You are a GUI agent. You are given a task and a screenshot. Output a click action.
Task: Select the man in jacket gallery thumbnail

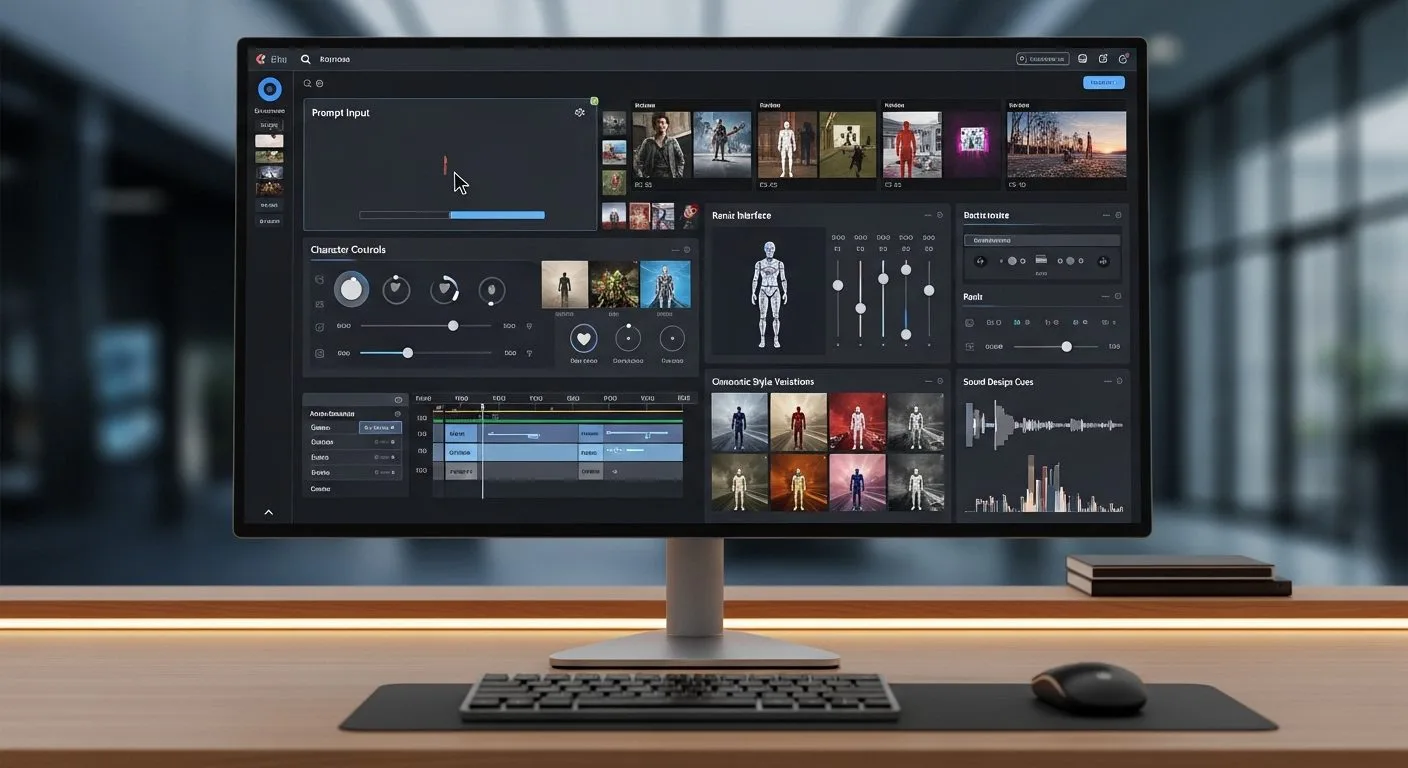[662, 144]
